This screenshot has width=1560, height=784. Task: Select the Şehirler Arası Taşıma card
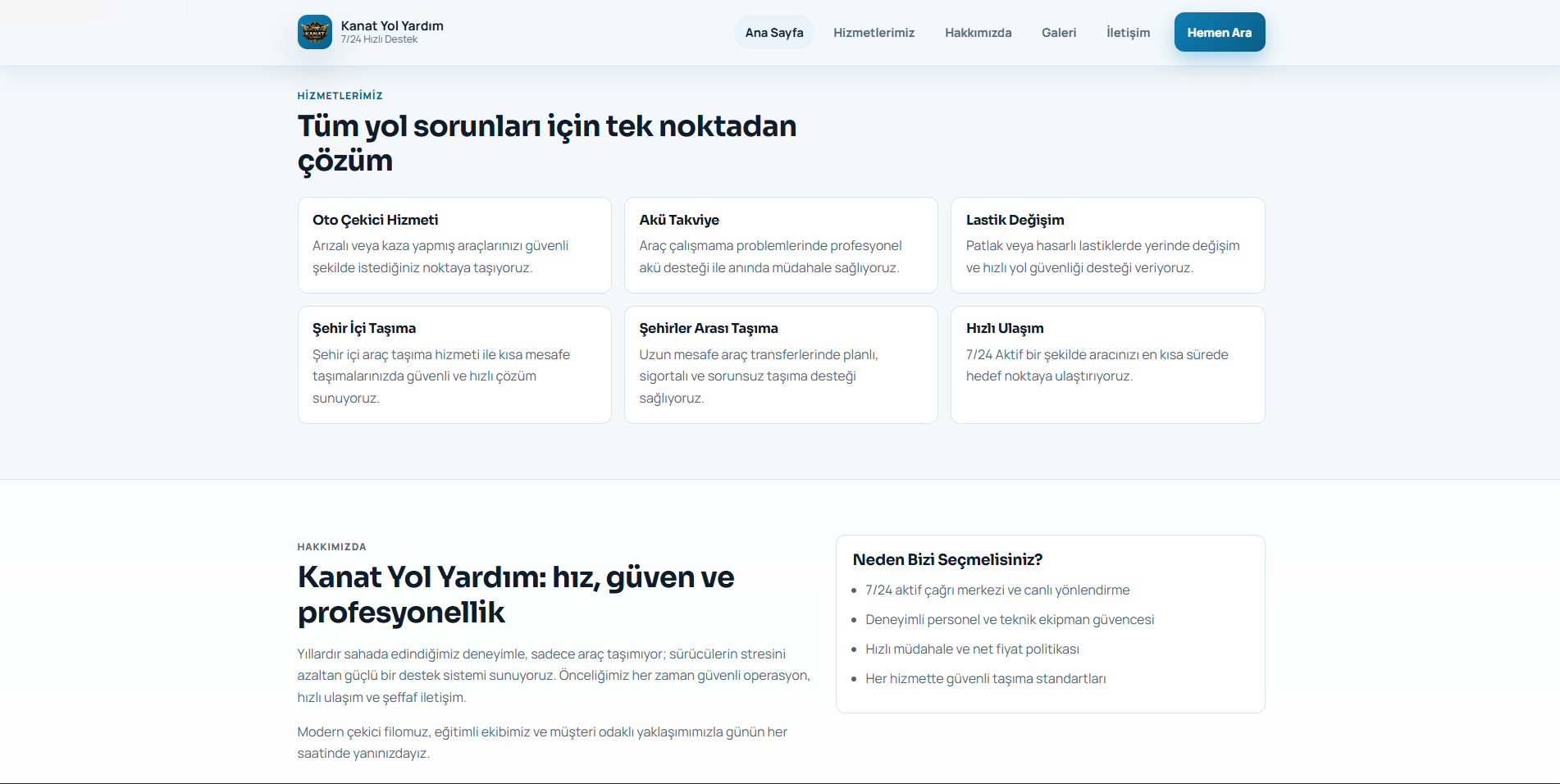780,364
